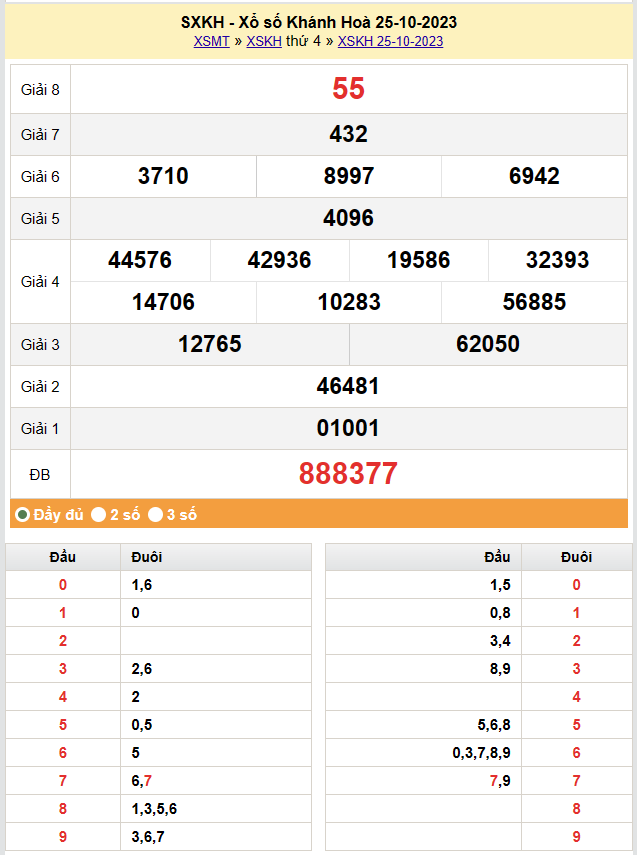Select the Giải 4 number 44576
The height and width of the screenshot is (855, 637).
(x=140, y=260)
